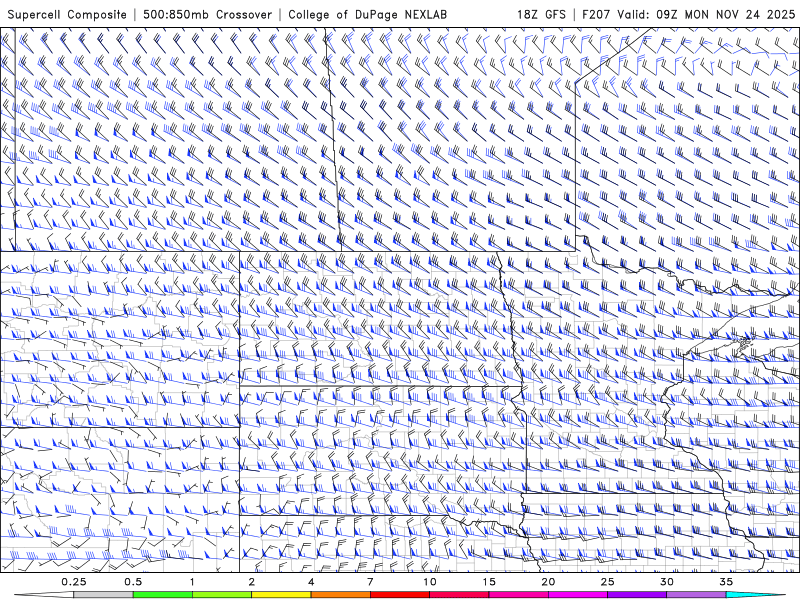Viewport: 800px width, 600px height.
Task: Click the "18Z GFS" model run label
Action: click(541, 15)
